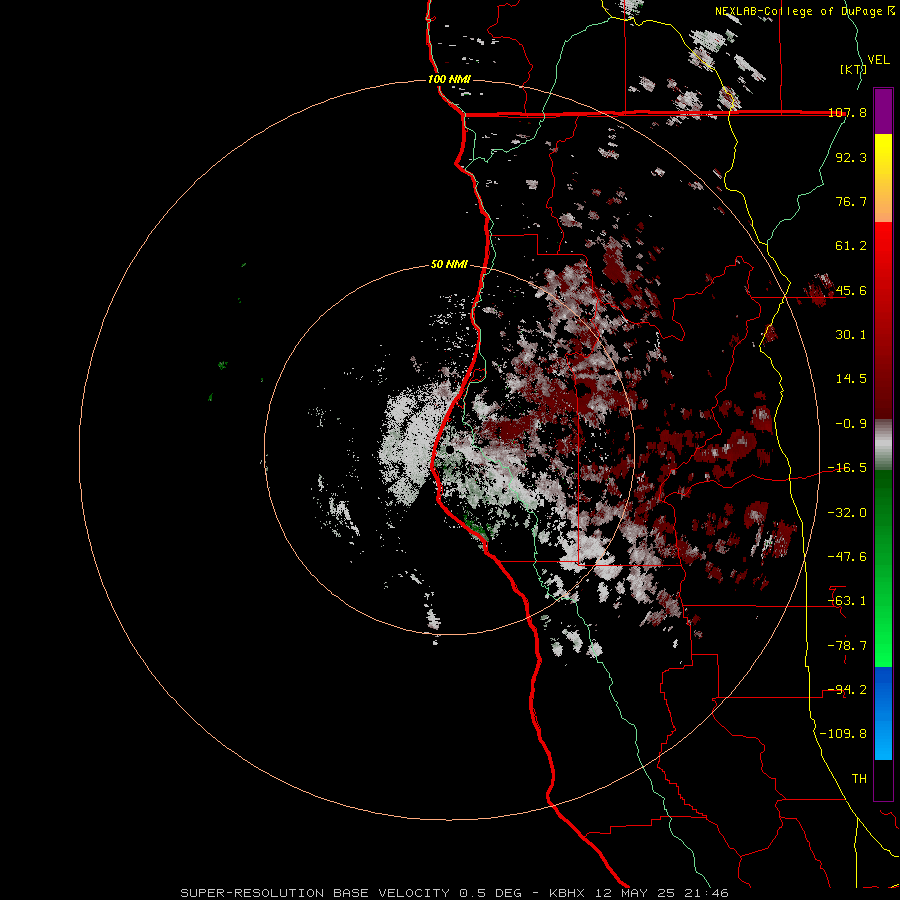The width and height of the screenshot is (900, 900).
Task: Click the 14.5 velocity scale value
Action: tap(851, 379)
